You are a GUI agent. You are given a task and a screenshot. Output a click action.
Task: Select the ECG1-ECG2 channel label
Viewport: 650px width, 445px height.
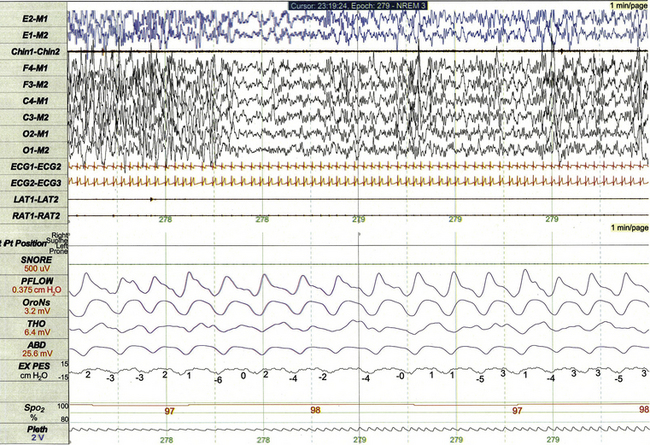tap(32, 167)
